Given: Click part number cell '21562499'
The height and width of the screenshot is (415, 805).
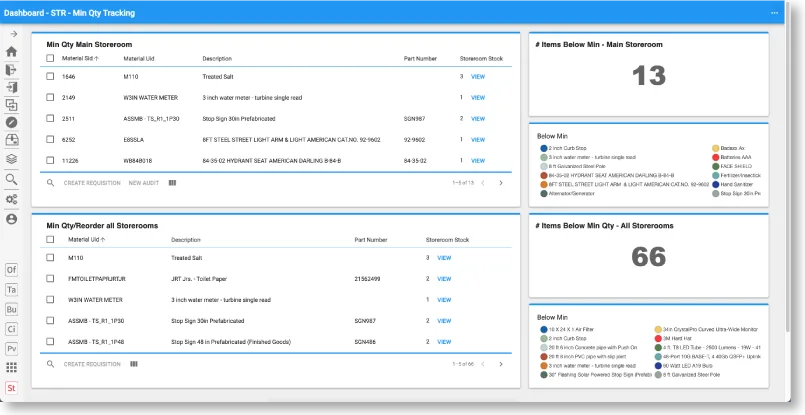Looking at the screenshot, I should pos(366,279).
